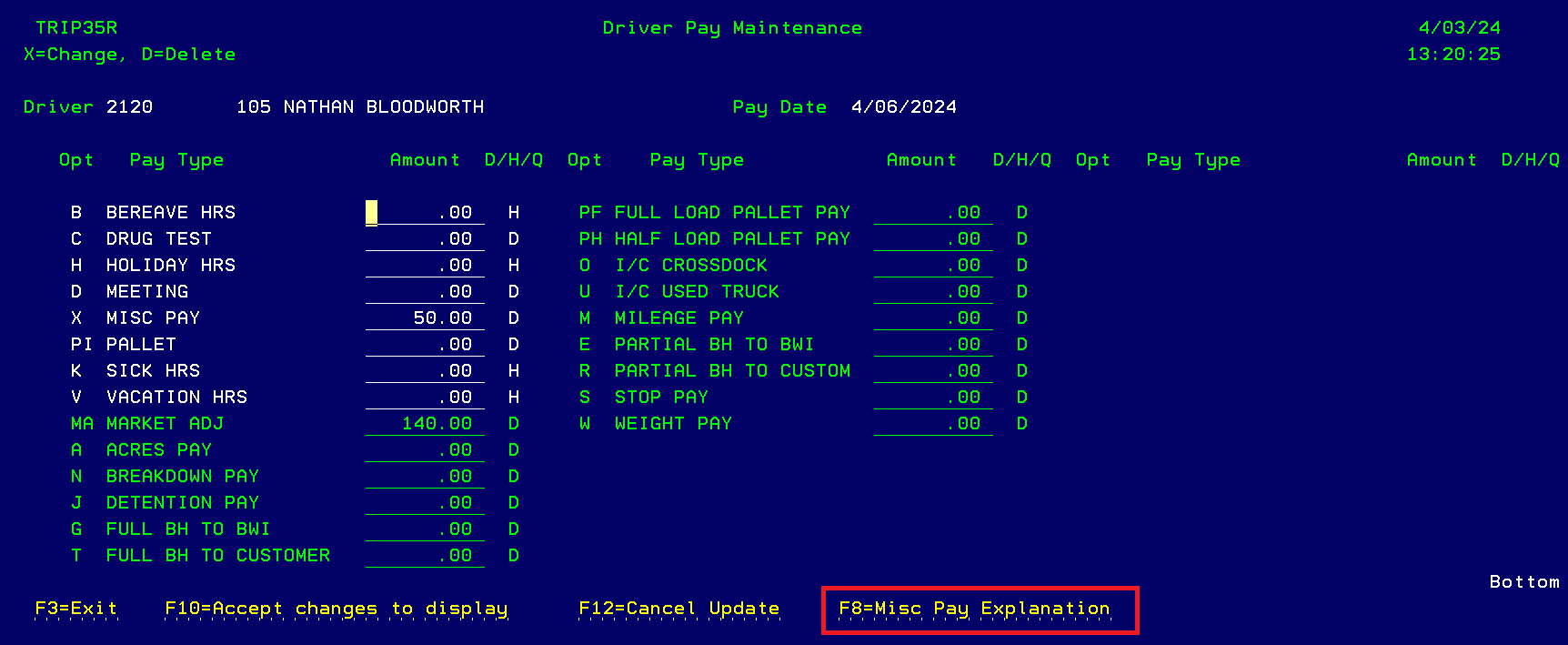Click the FULL BH TO CUSTOMER amount
The height and width of the screenshot is (645, 1568).
425,556
